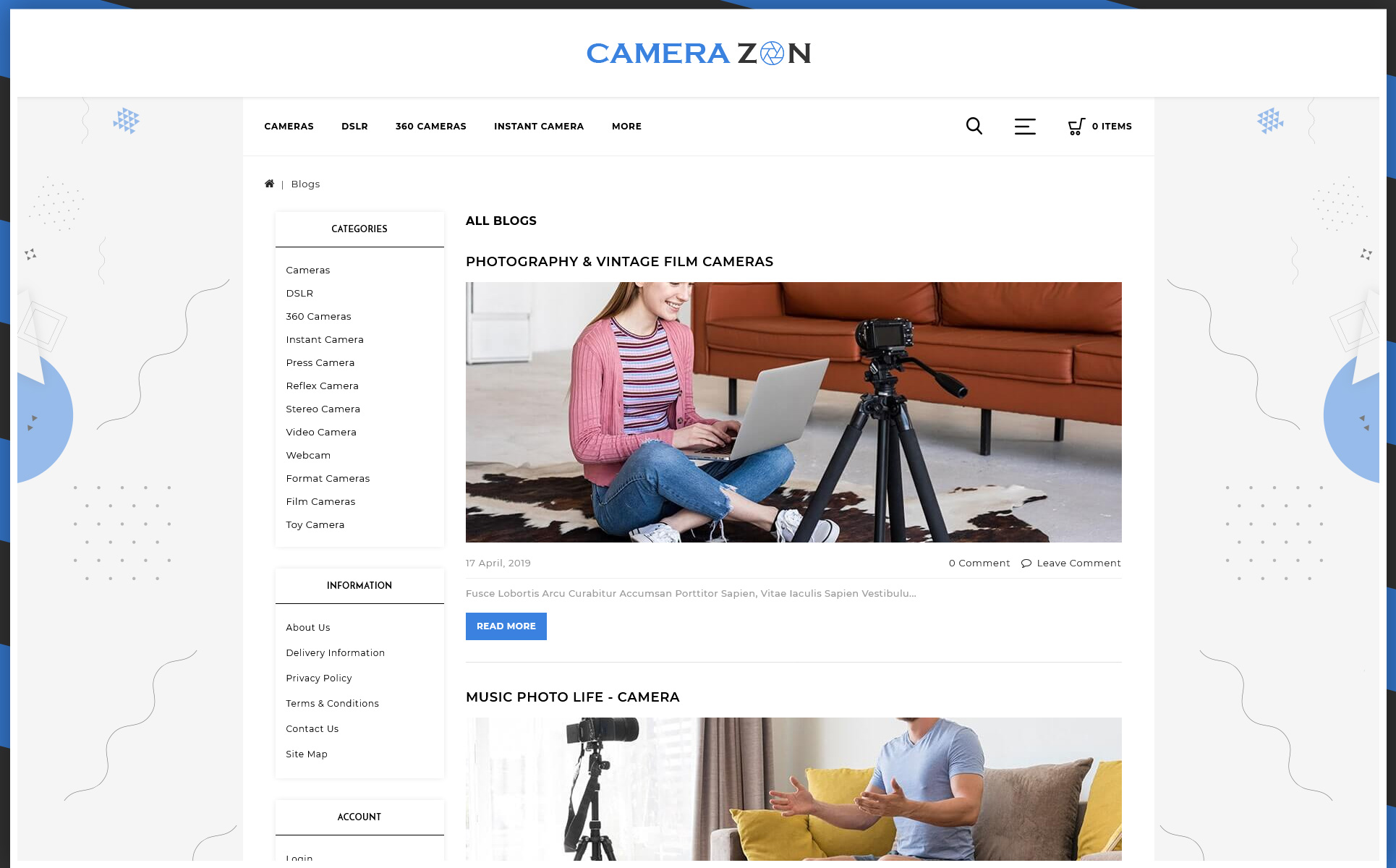Open Delivery Information link
Viewport: 1396px width, 868px height.
click(336, 653)
